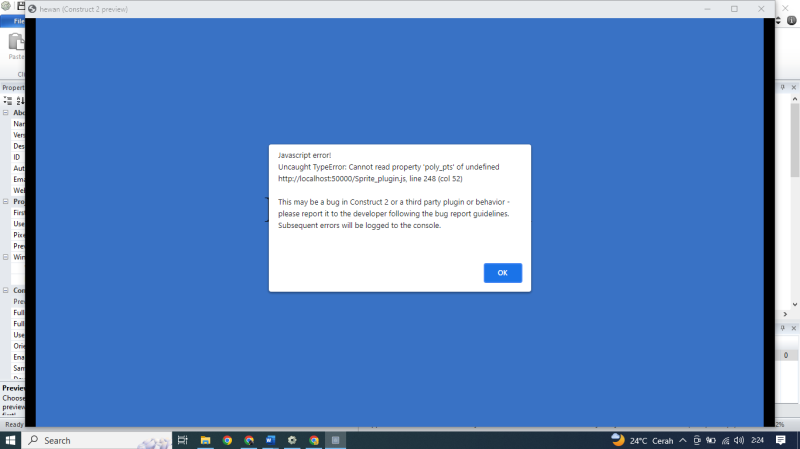Screen dimensions: 800x449
Task: Click the Meet Now tray icon
Action: (697, 440)
